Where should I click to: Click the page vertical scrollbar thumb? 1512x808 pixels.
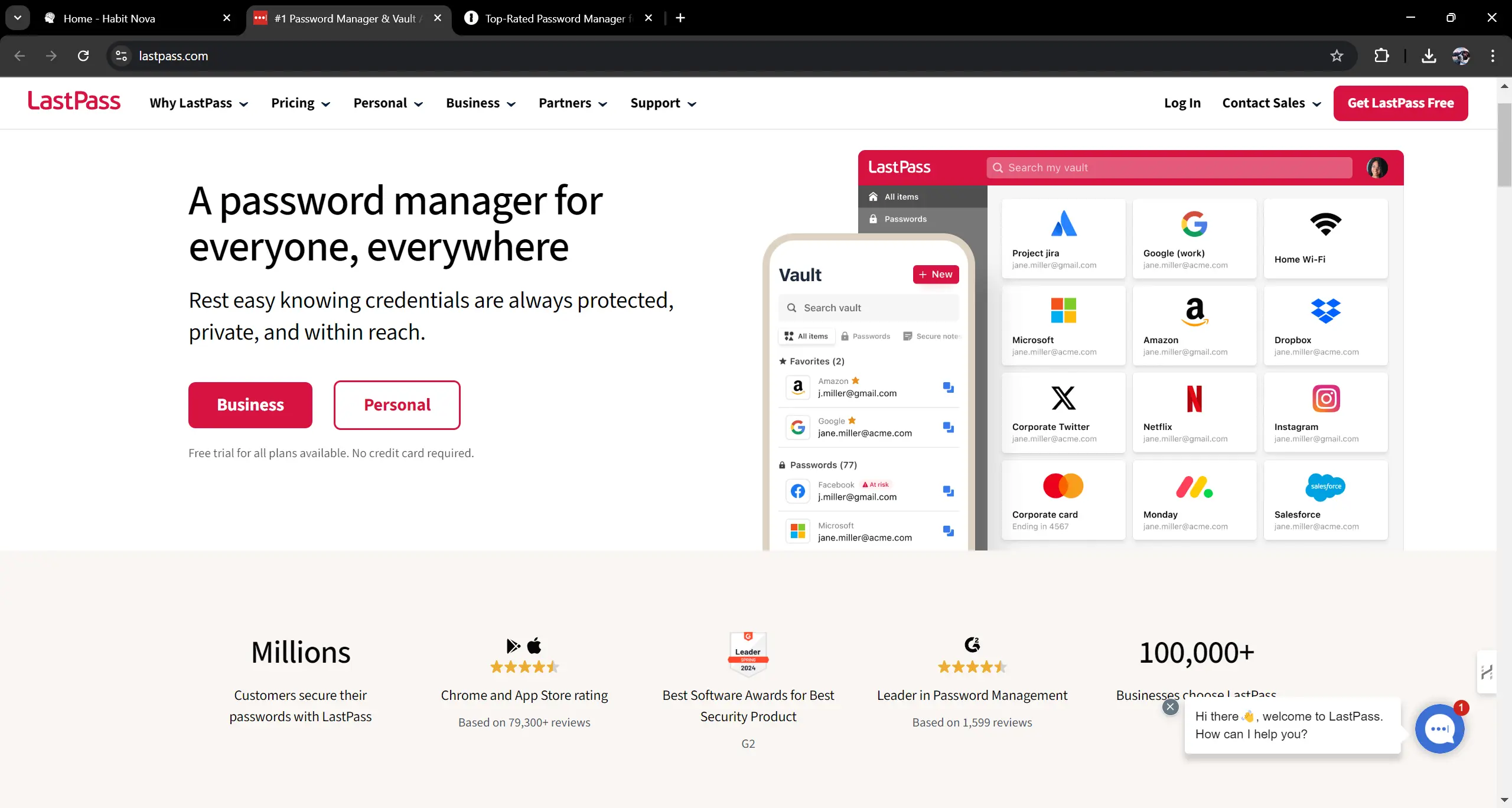(1504, 145)
